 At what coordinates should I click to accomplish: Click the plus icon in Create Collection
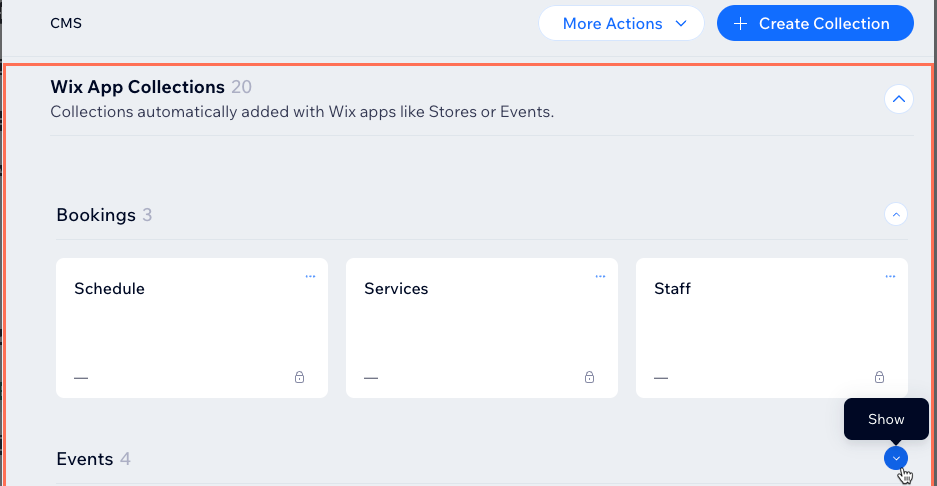pyautogui.click(x=740, y=23)
